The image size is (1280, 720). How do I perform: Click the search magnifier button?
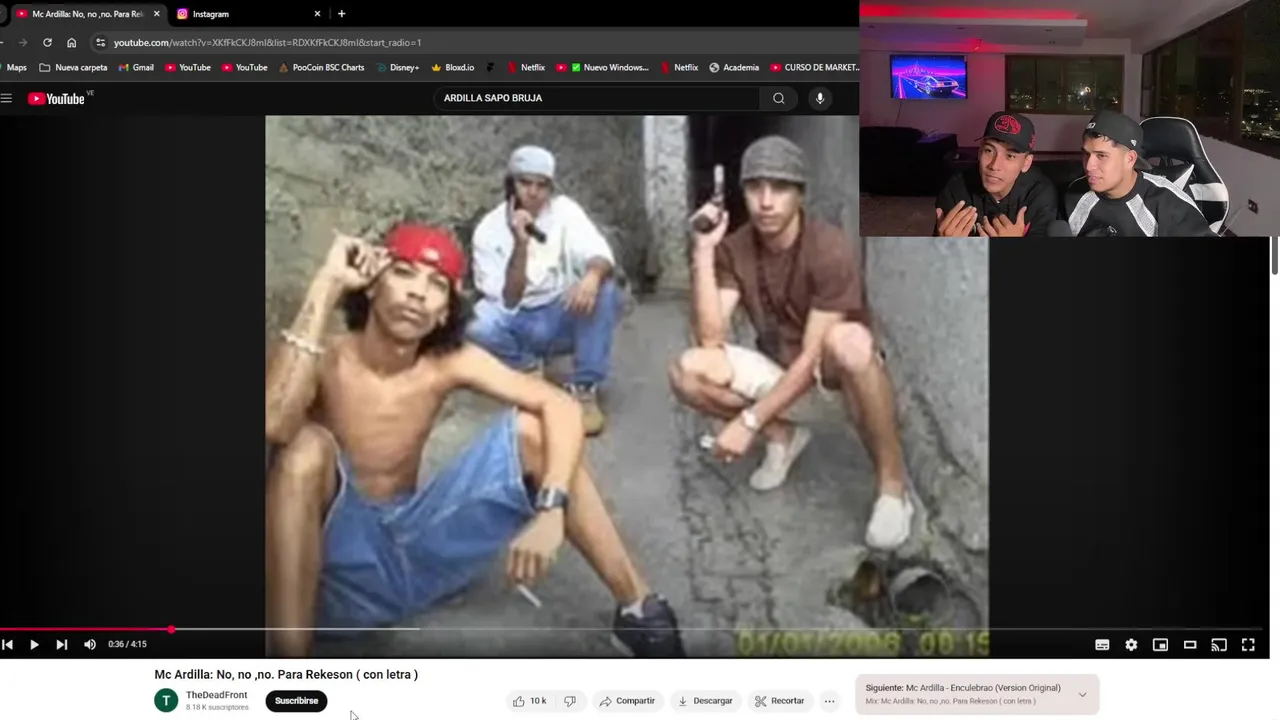coord(779,98)
